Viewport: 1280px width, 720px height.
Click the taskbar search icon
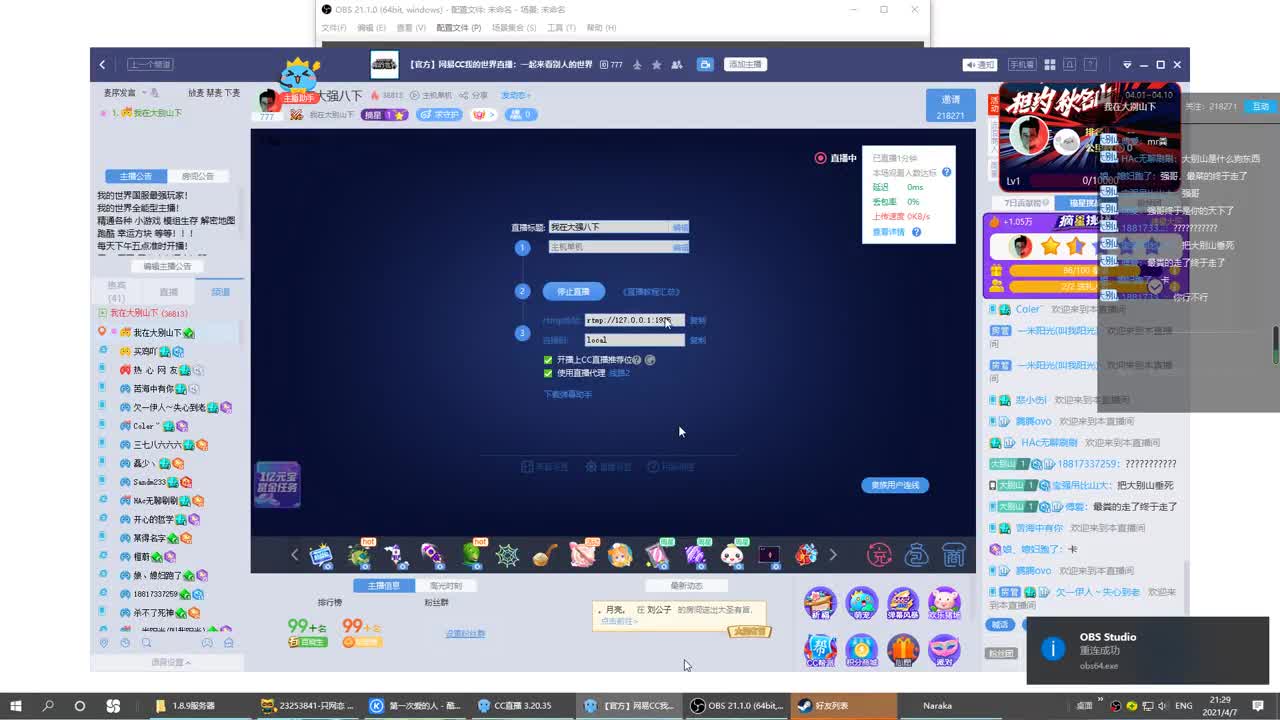[48, 706]
